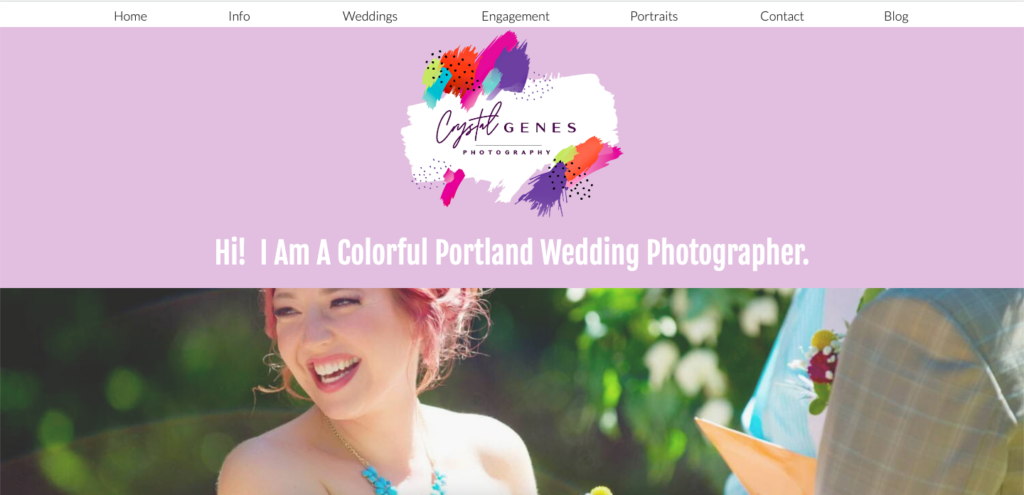
Task: Click the cursive "Crystal" script in logo
Action: pyautogui.click(x=466, y=123)
